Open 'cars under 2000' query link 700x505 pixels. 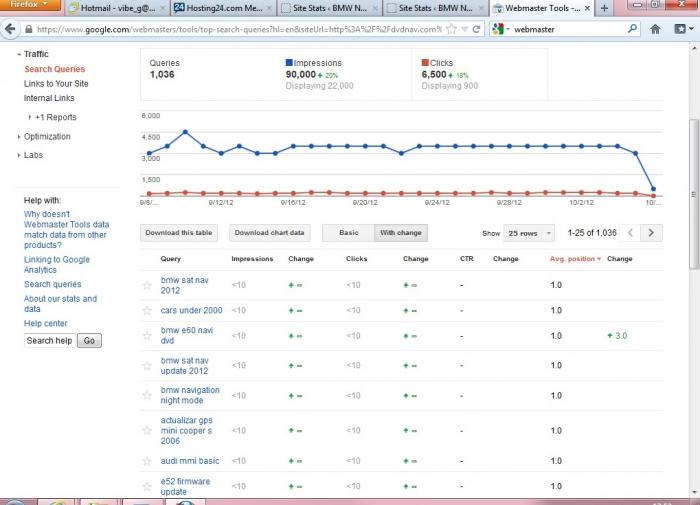[x=192, y=310]
